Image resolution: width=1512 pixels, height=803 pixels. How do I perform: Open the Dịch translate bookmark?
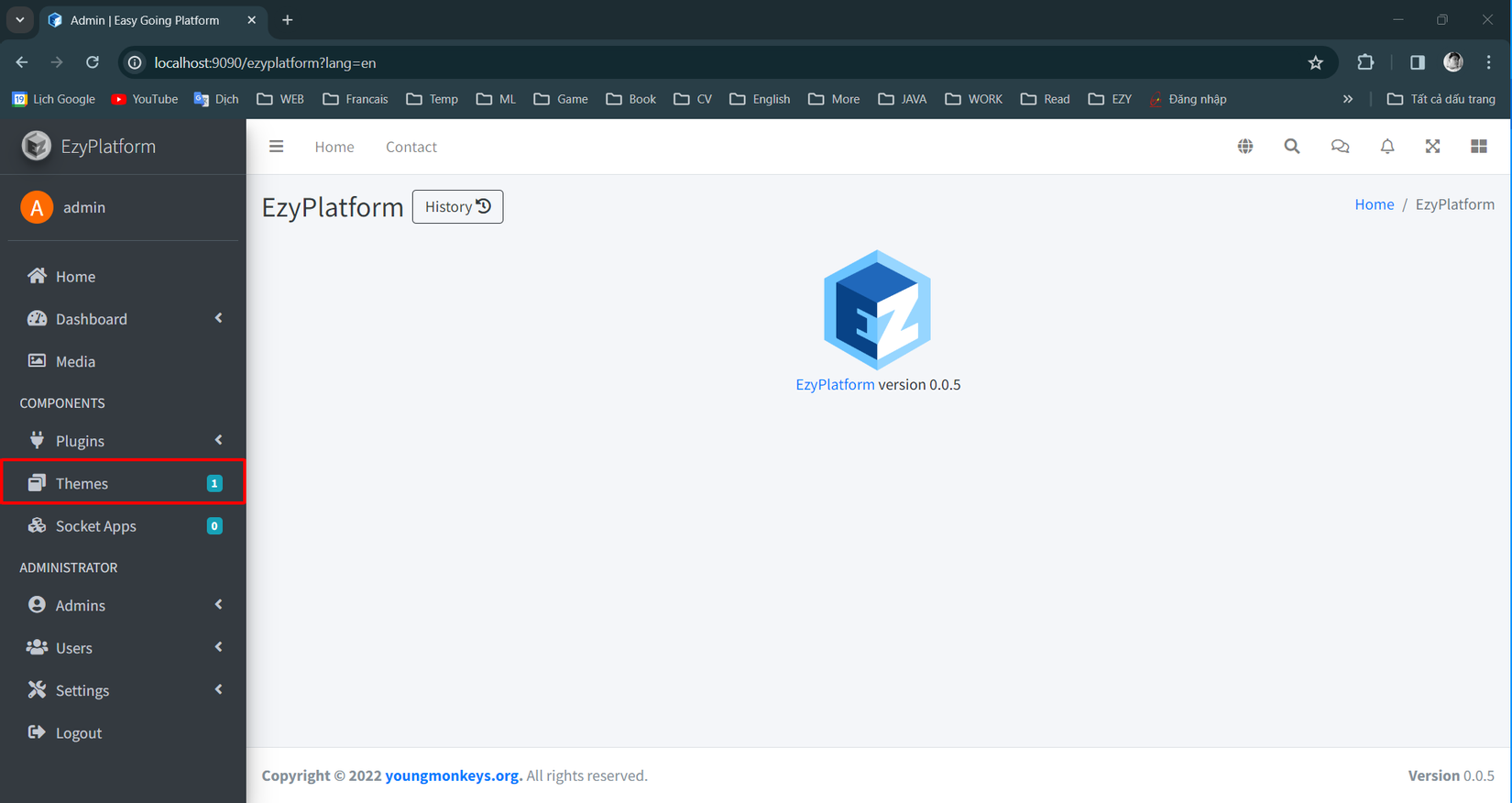click(216, 99)
